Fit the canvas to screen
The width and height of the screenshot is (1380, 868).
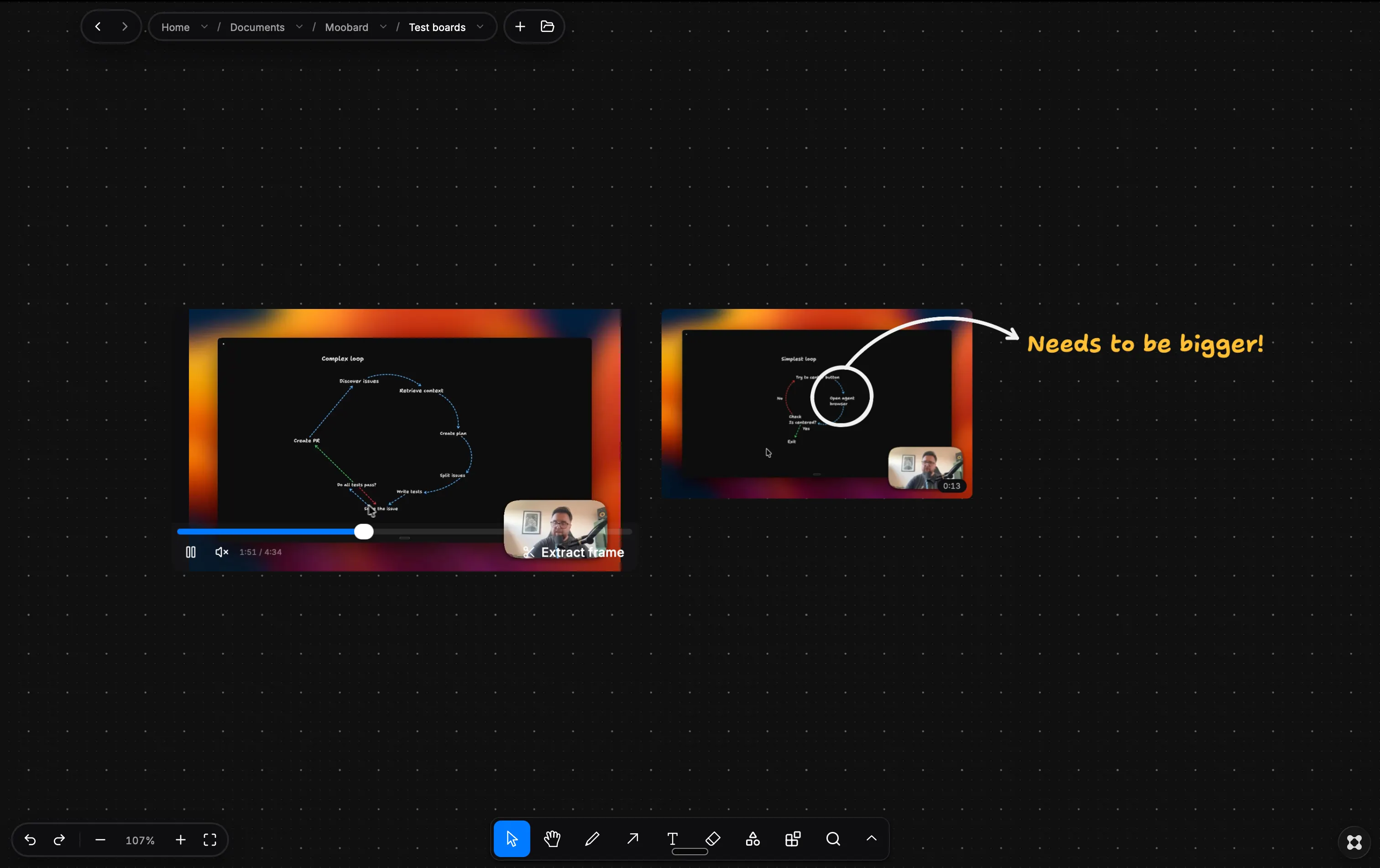[210, 840]
